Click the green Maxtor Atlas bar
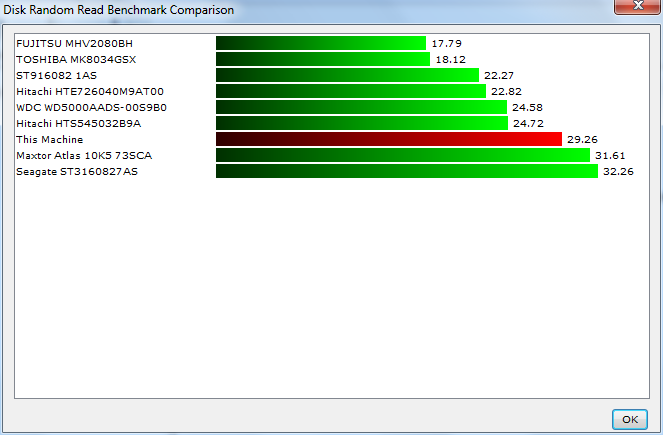The height and width of the screenshot is (435, 663). point(403,155)
